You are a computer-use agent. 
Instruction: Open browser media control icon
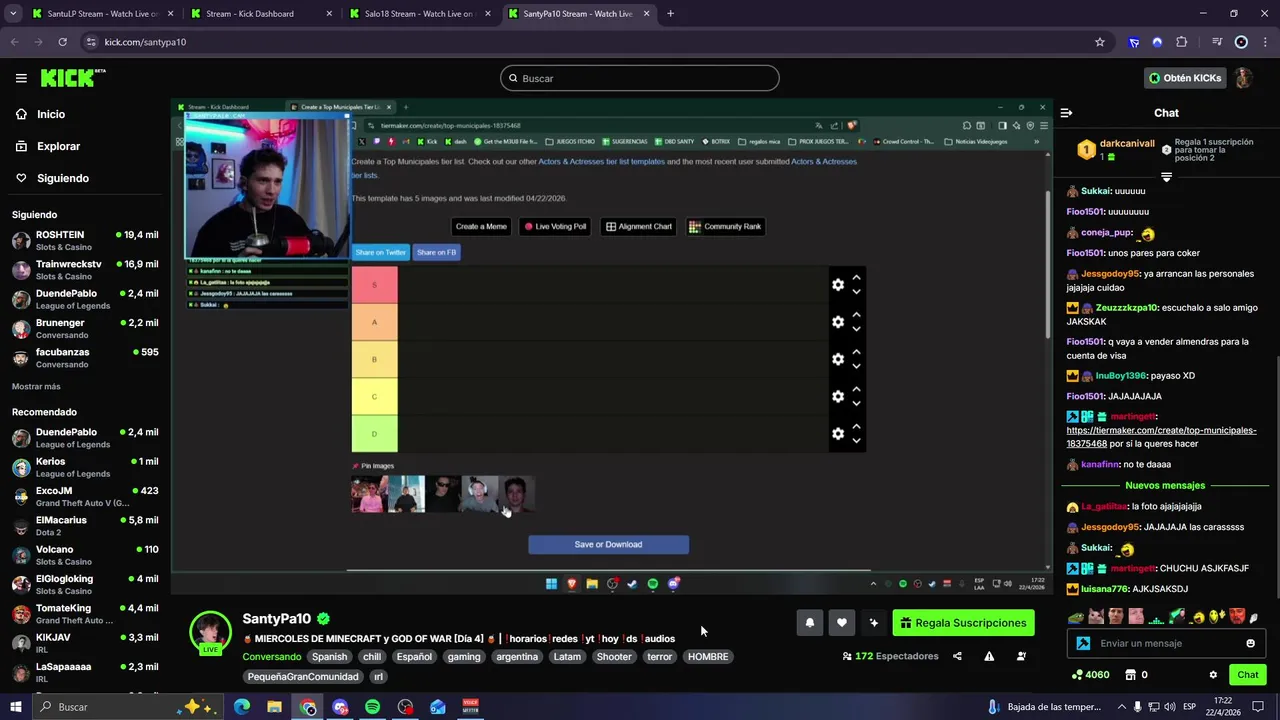tap(1216, 42)
